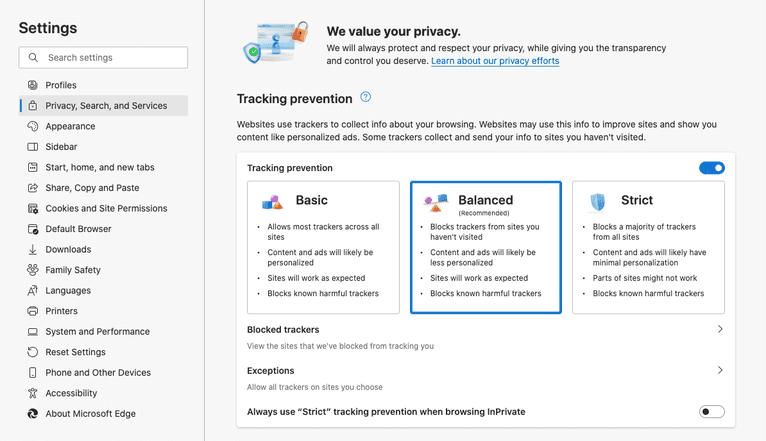
Task: Click the Downloads arrow icon
Action: 33,249
